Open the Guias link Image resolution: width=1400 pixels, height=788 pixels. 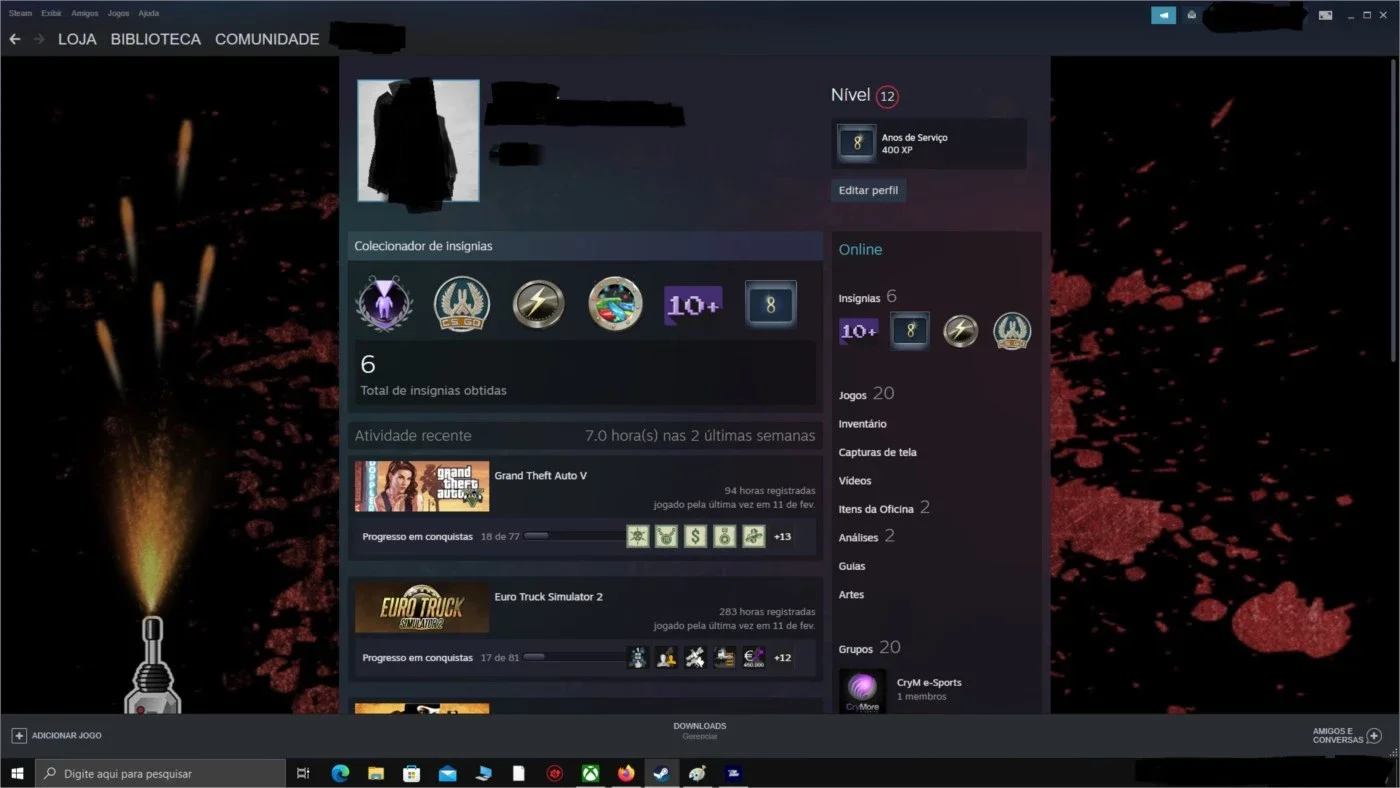(x=852, y=566)
